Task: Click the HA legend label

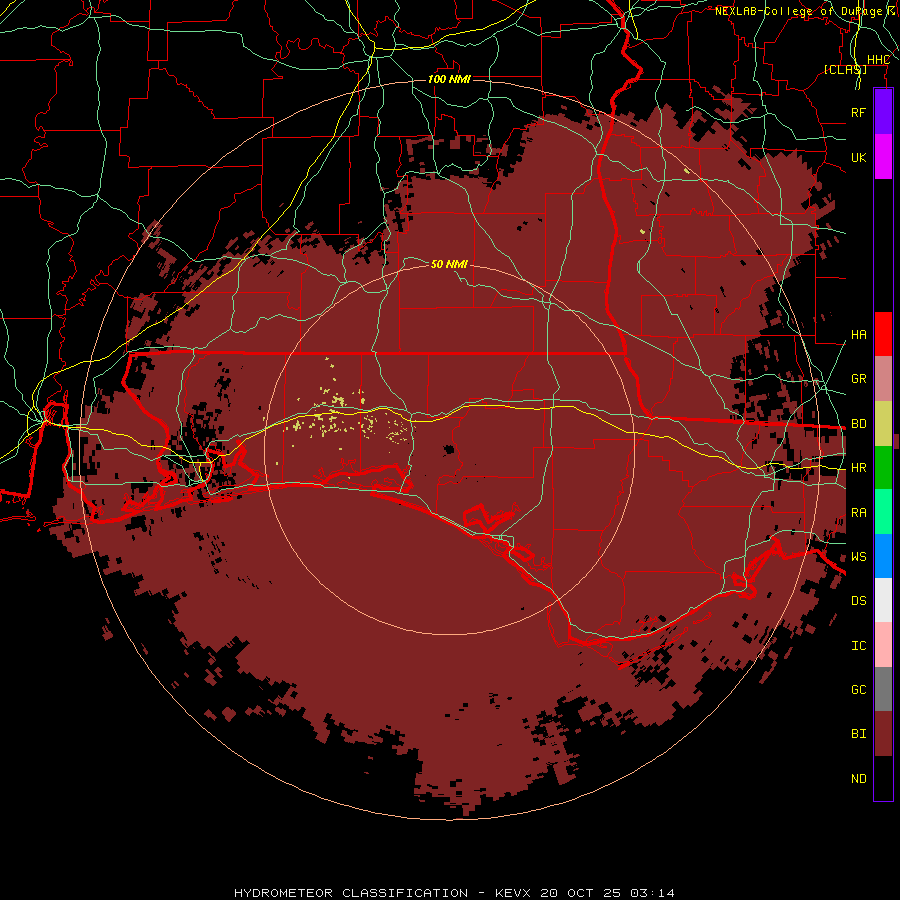Action: 858,334
